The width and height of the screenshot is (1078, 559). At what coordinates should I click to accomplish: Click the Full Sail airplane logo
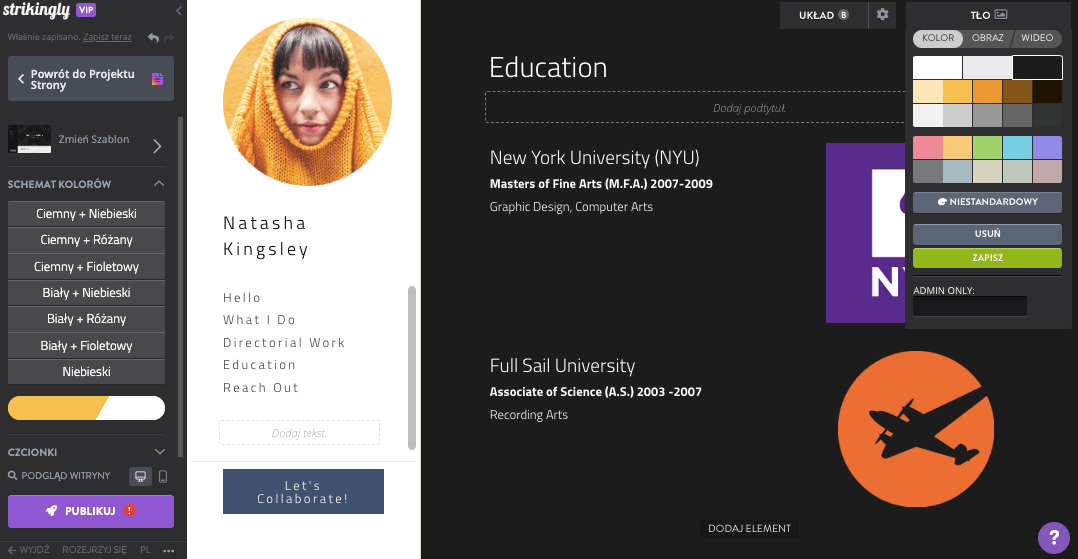[916, 429]
